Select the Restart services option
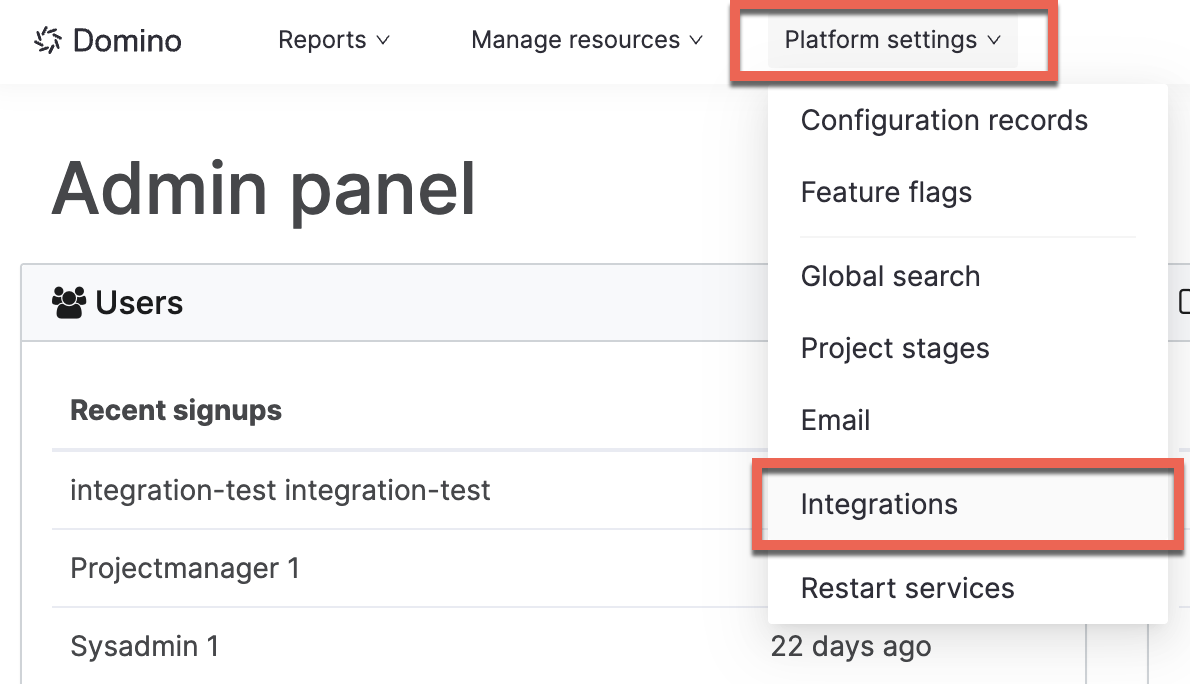Screen dimensions: 1190x684 pyautogui.click(x=907, y=588)
